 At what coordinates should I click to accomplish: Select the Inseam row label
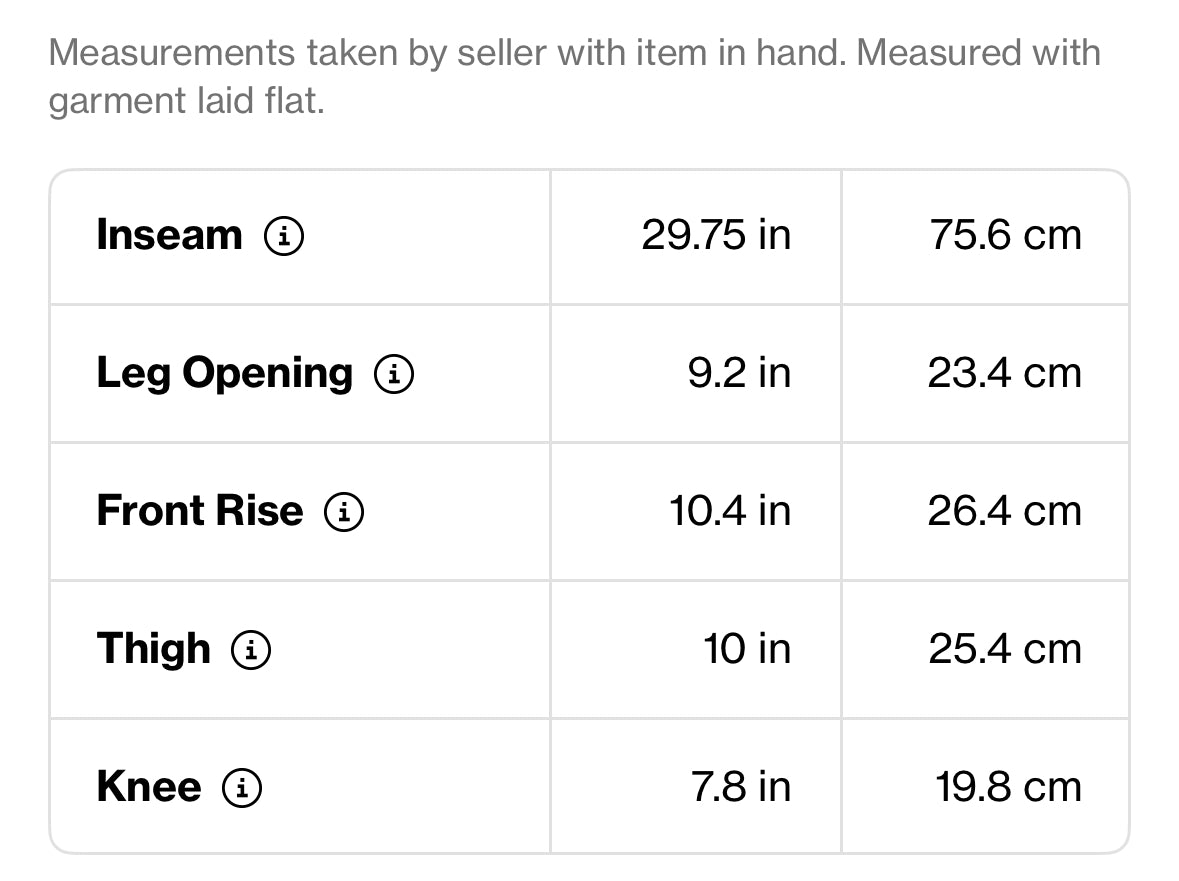point(170,235)
